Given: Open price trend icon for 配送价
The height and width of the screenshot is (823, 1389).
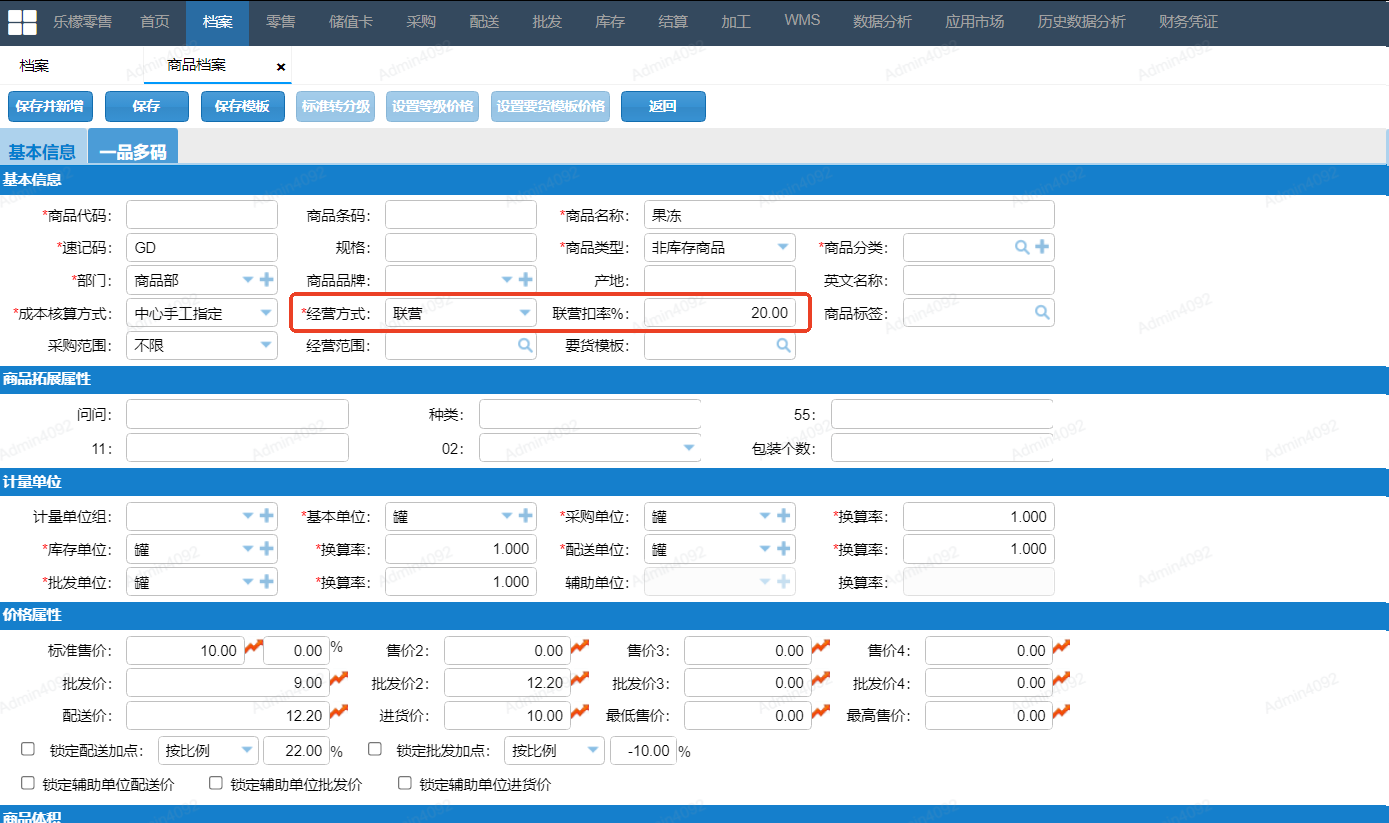Looking at the screenshot, I should (x=338, y=712).
